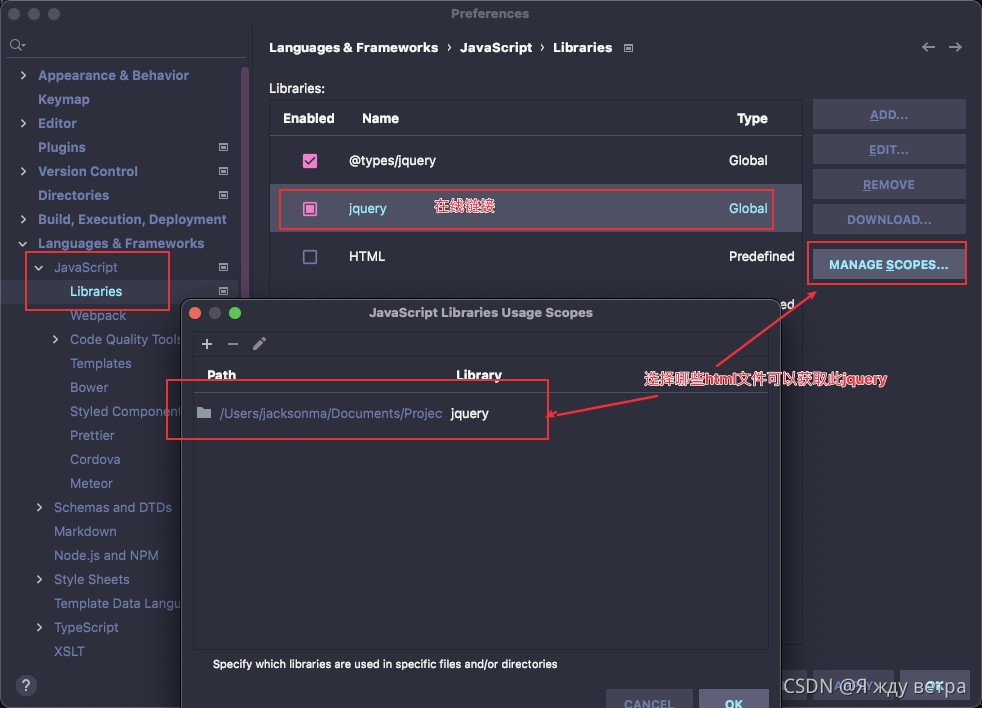Edit scope with the pencil icon
Image resolution: width=982 pixels, height=708 pixels.
click(x=259, y=344)
